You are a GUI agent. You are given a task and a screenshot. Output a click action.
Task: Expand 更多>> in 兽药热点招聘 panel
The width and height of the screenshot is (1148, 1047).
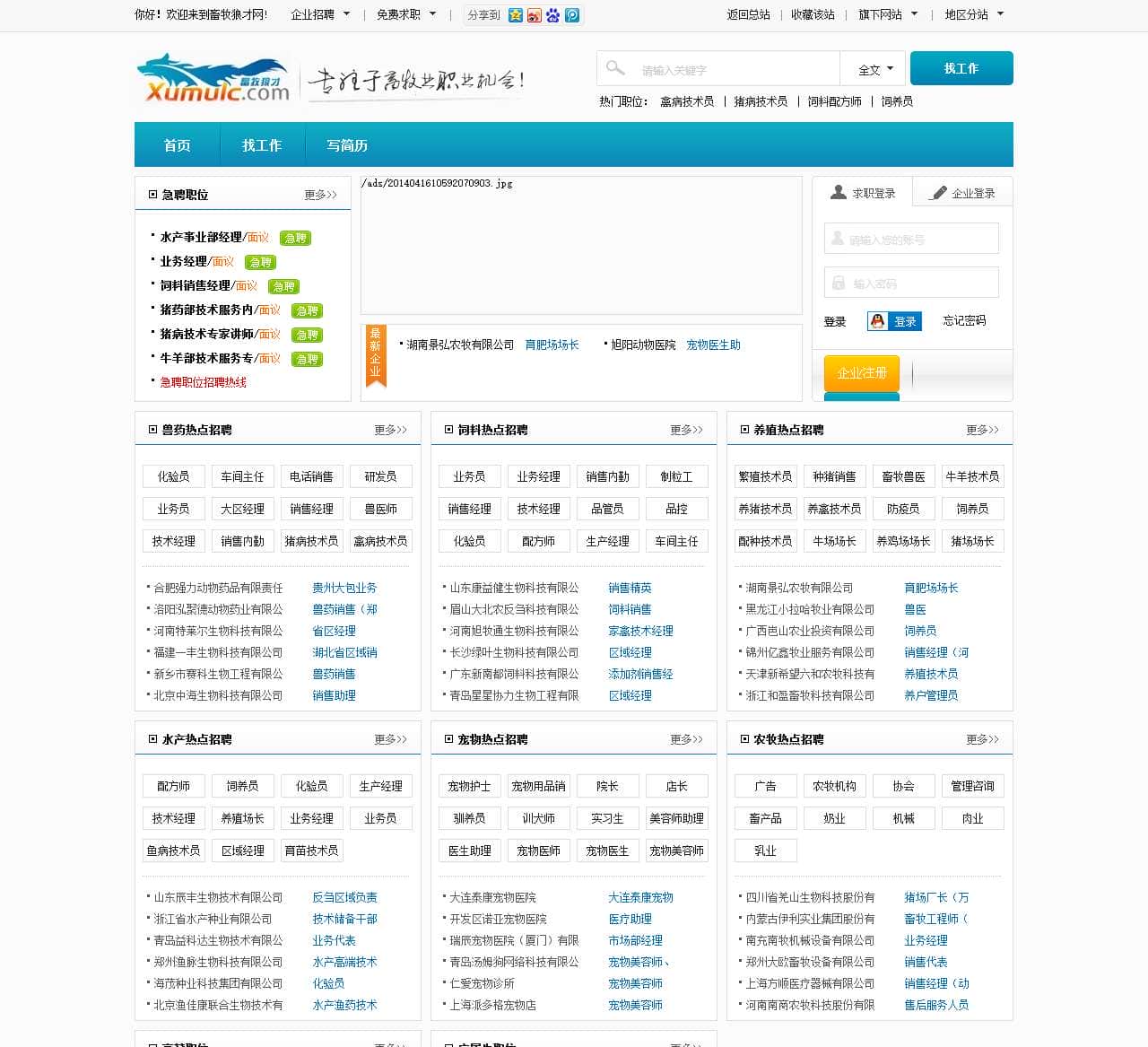pos(391,430)
